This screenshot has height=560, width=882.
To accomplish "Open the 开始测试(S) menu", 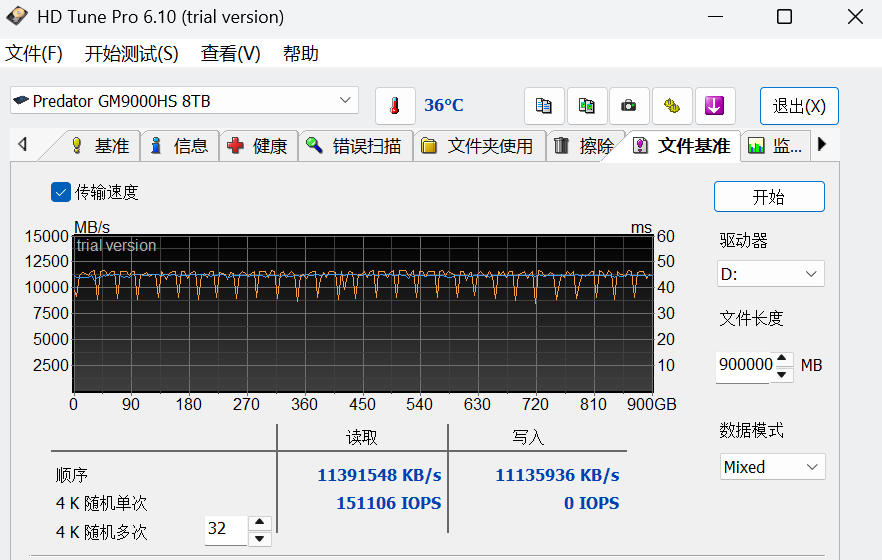I will pyautogui.click(x=132, y=53).
